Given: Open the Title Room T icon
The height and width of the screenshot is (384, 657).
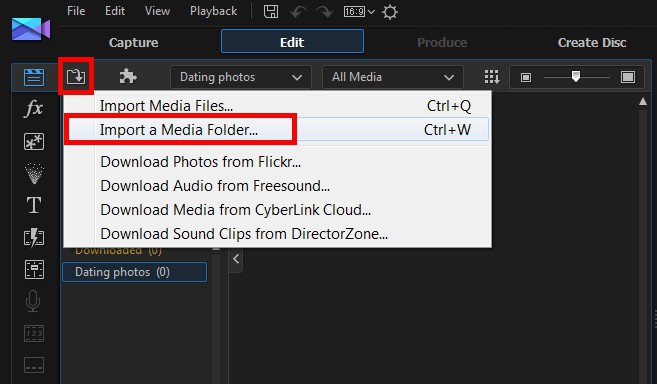Looking at the screenshot, I should point(34,205).
